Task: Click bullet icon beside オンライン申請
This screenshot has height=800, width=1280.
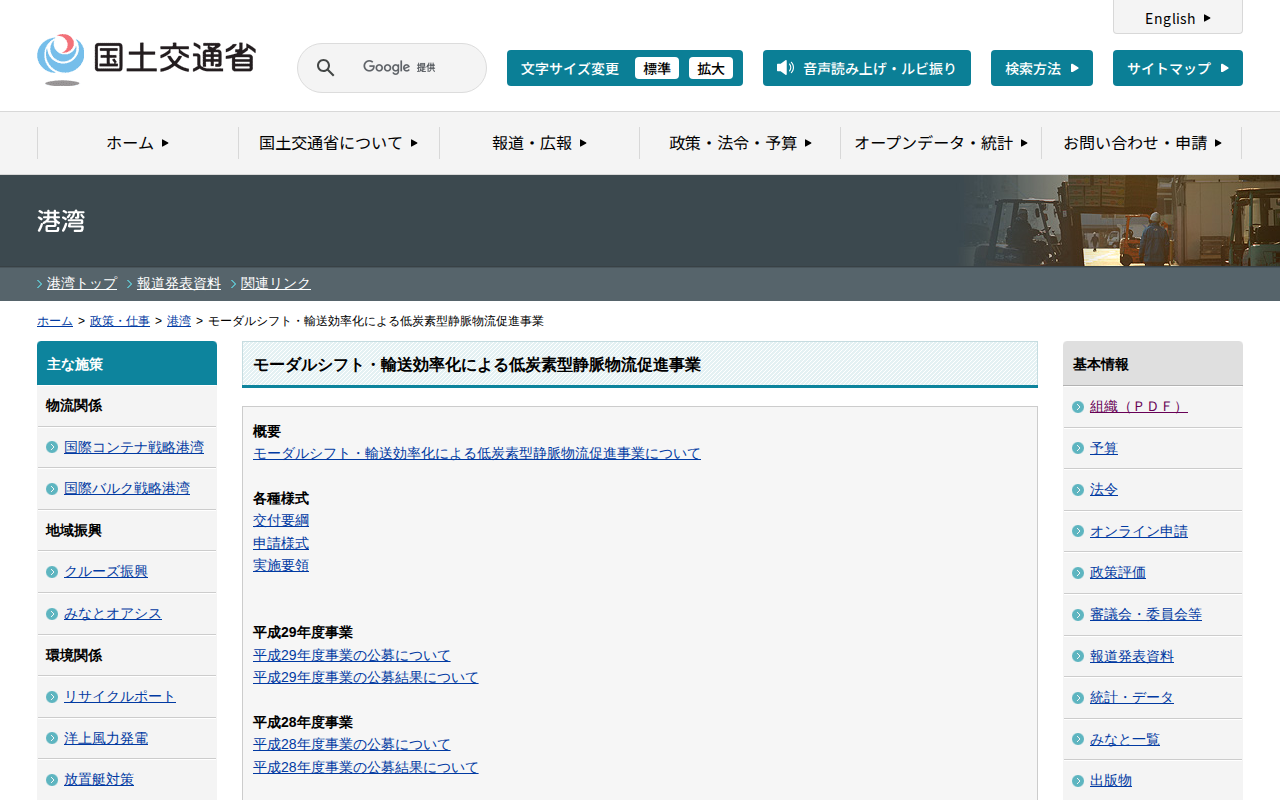Action: (1078, 532)
